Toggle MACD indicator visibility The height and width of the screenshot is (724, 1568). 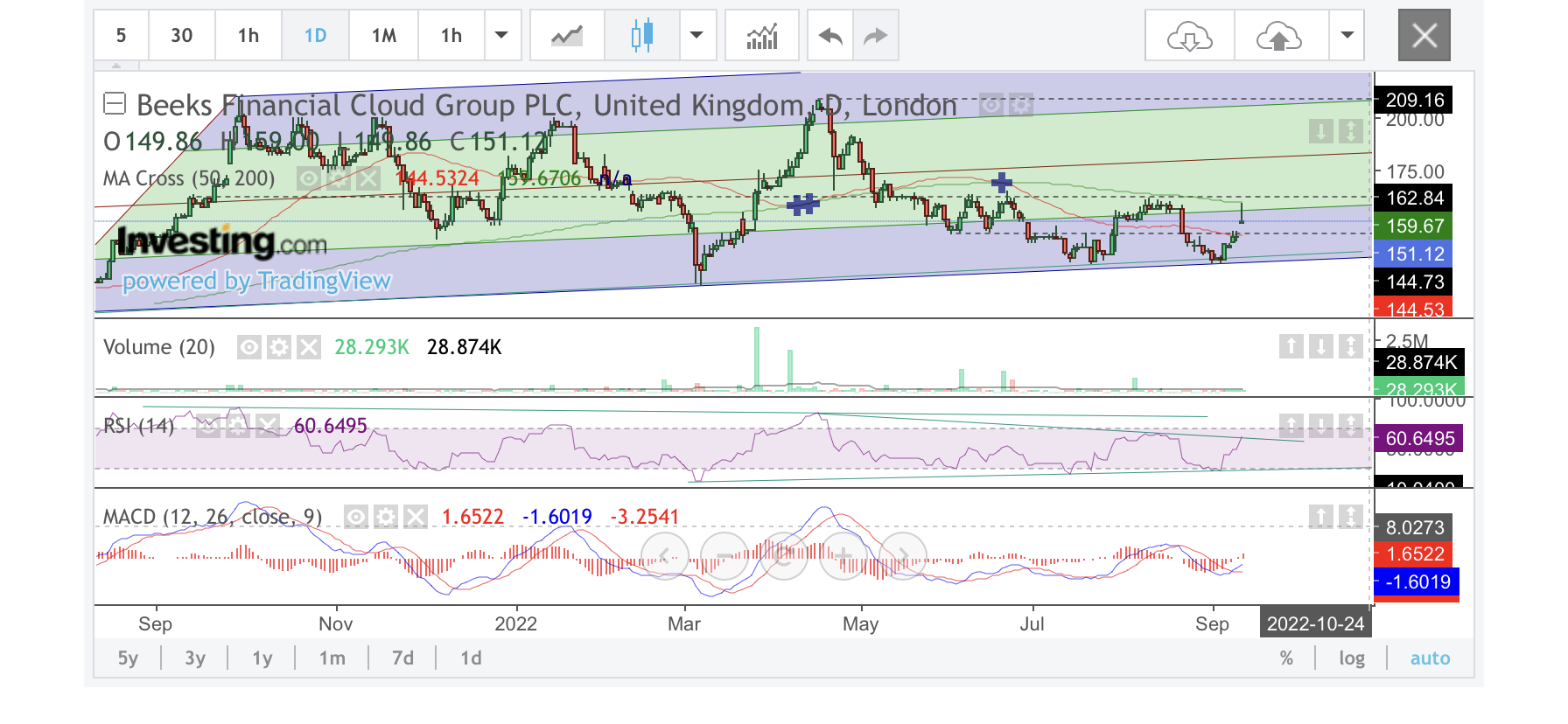[x=356, y=517]
